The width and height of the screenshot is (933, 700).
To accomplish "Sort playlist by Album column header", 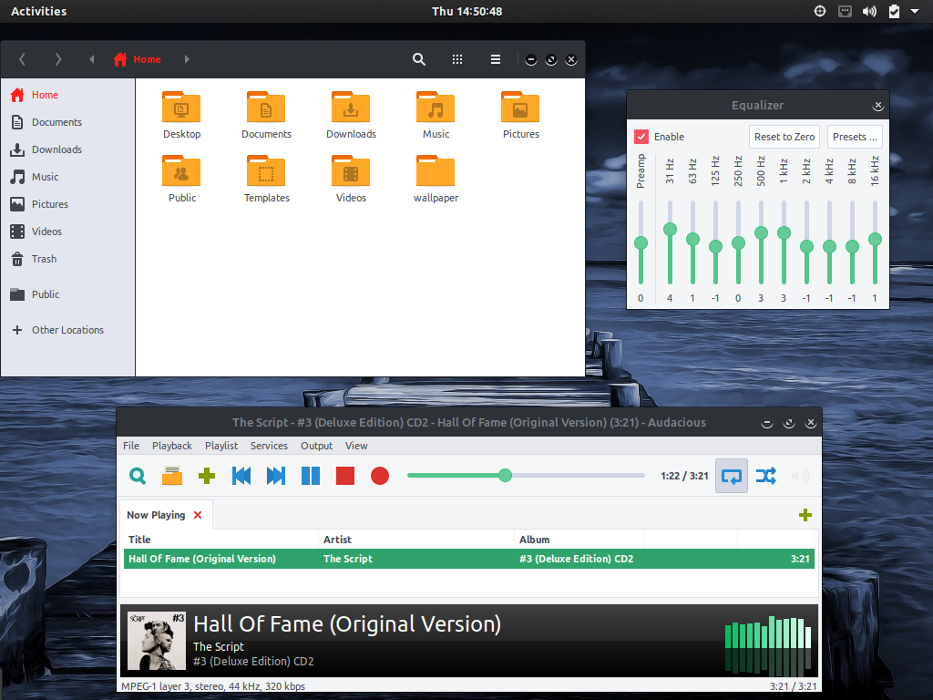I will point(579,539).
